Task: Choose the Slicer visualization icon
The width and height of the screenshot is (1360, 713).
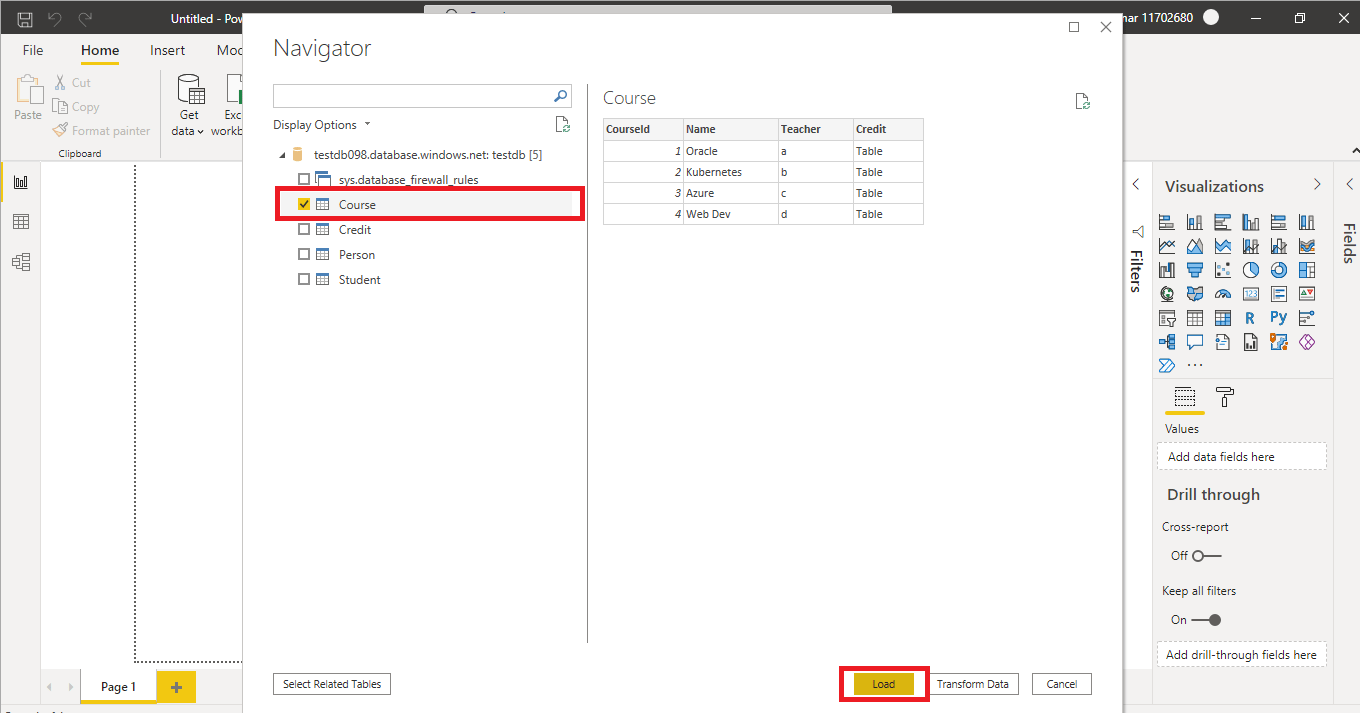Action: [1167, 318]
